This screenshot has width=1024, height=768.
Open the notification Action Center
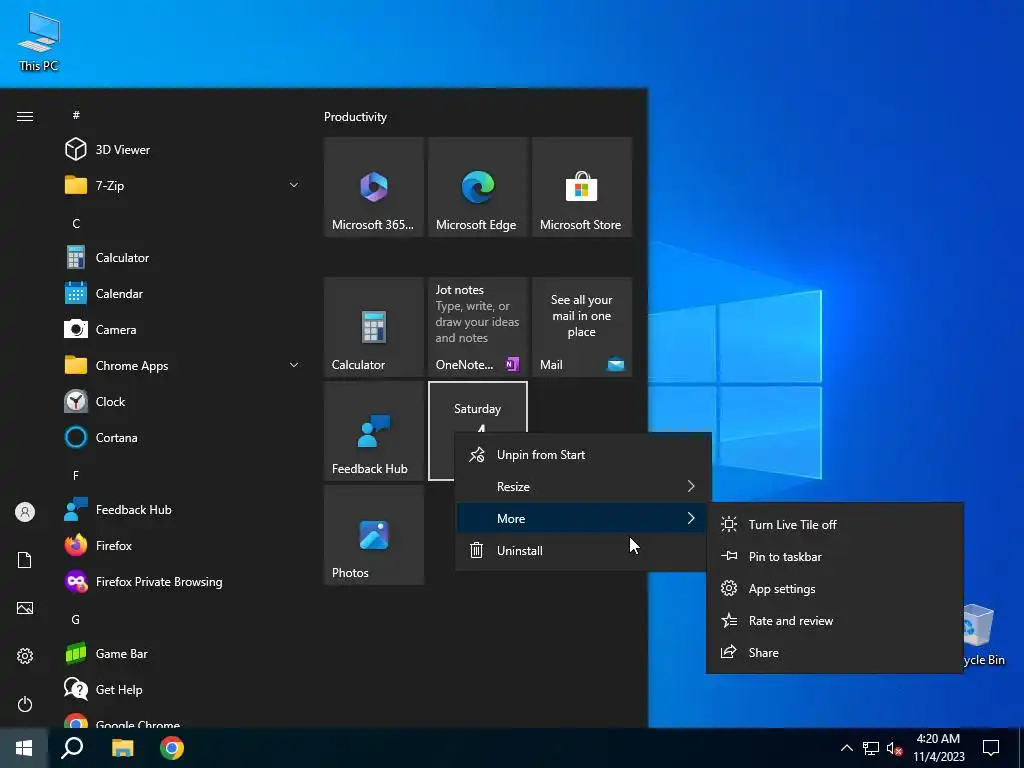991,748
